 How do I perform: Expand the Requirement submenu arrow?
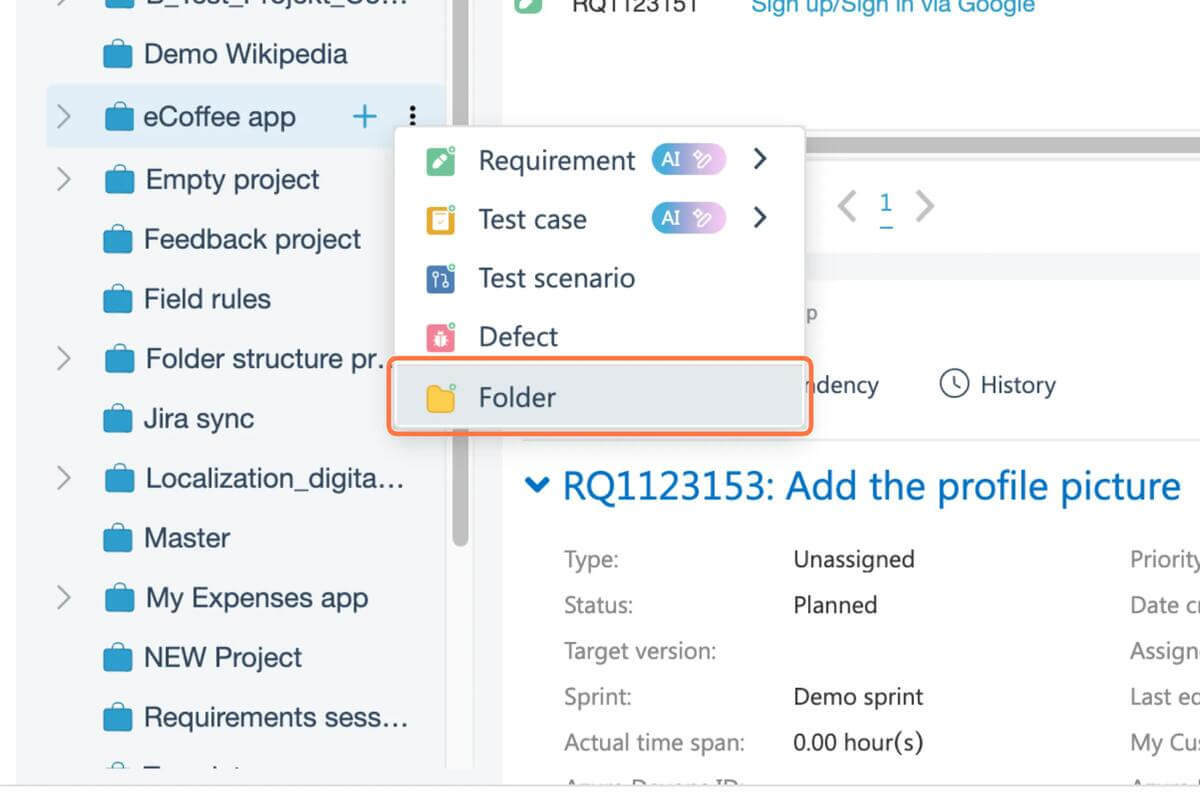(760, 160)
